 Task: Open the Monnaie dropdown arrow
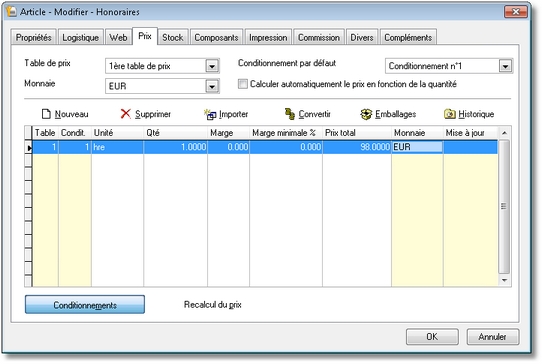tap(212, 86)
